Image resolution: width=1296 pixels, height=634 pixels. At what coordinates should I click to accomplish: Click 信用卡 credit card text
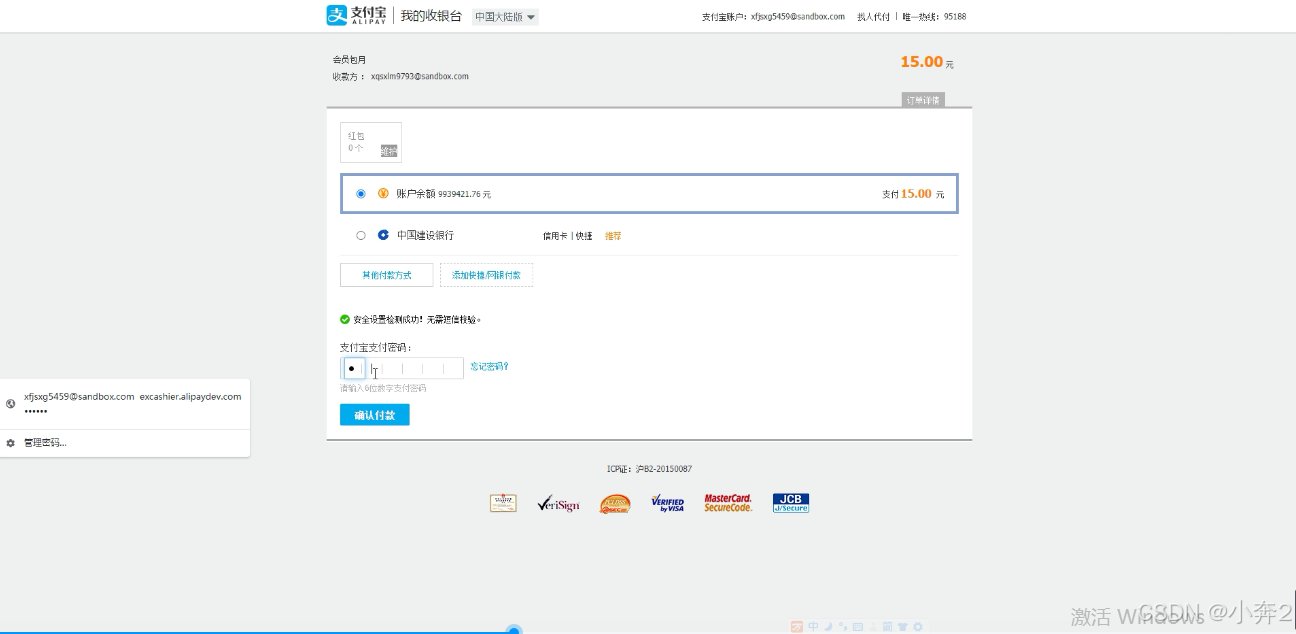(555, 236)
